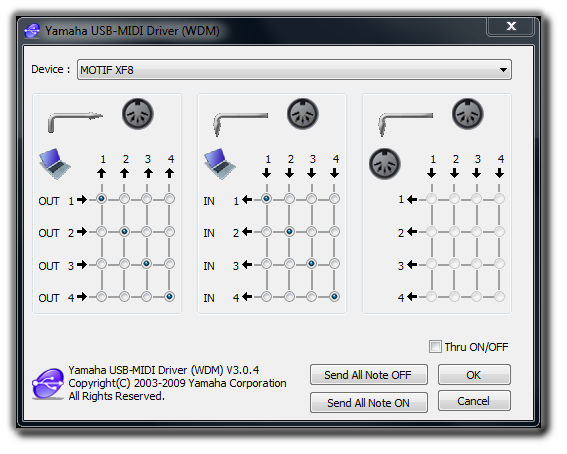Viewport: 567px width, 454px height.
Task: Click the 'Yamaha USB-MIDI Driver (WDM) V3.0.4' version text
Action: point(164,370)
